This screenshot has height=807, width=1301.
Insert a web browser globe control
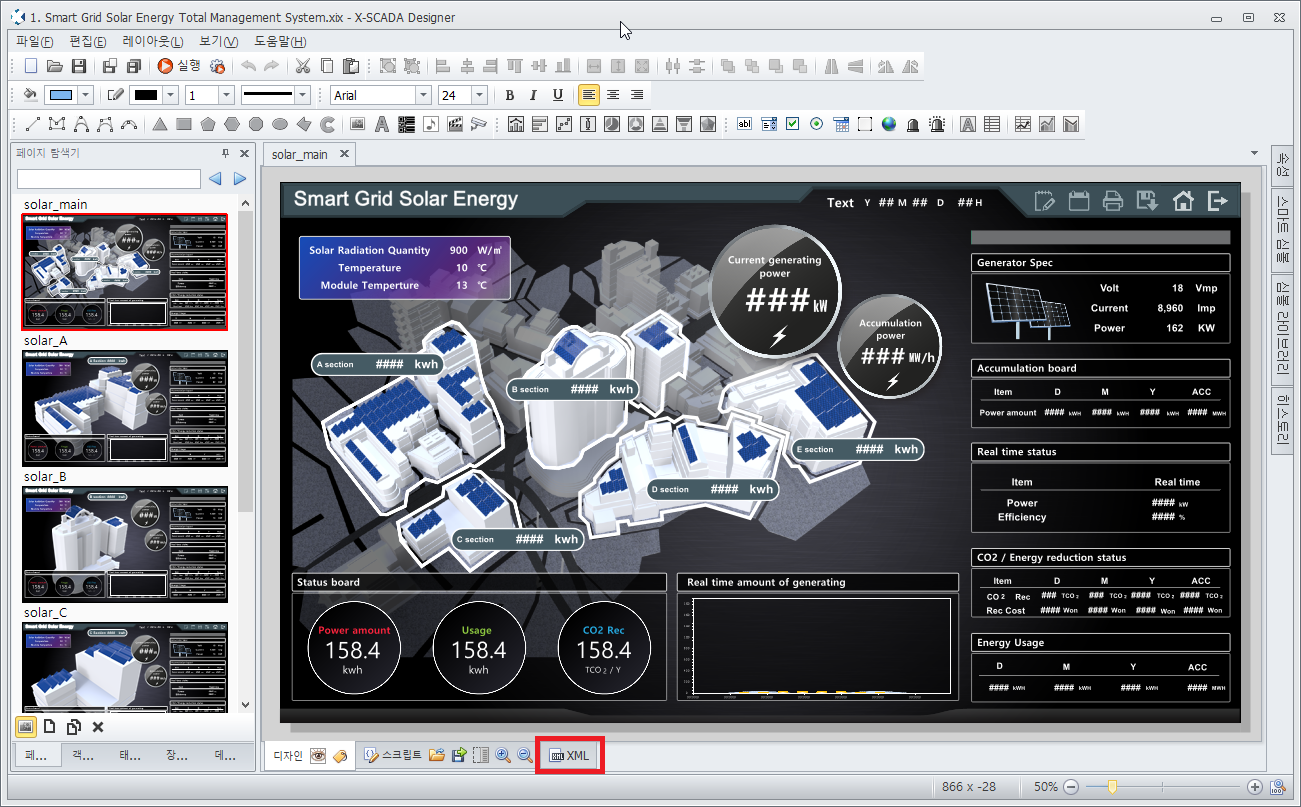tap(888, 124)
